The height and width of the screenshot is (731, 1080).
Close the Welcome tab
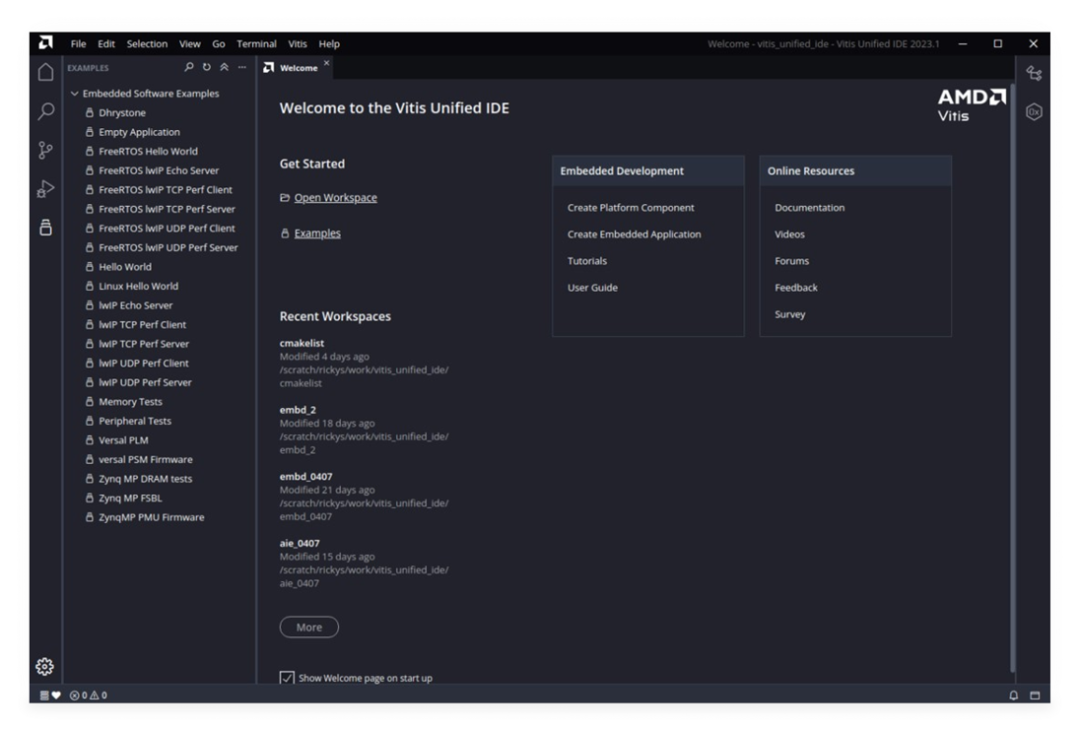click(326, 63)
